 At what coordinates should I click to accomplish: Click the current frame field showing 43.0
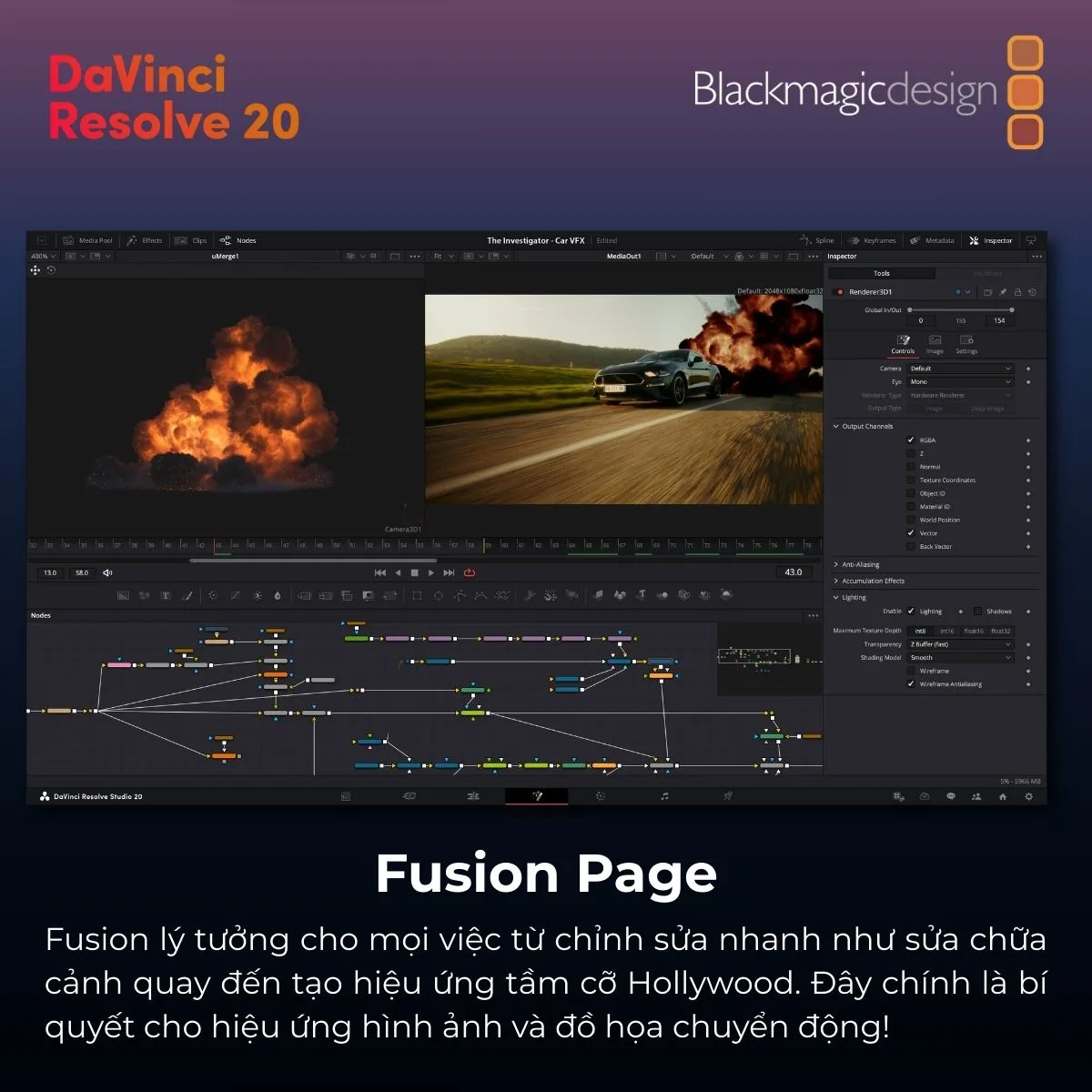tap(794, 572)
